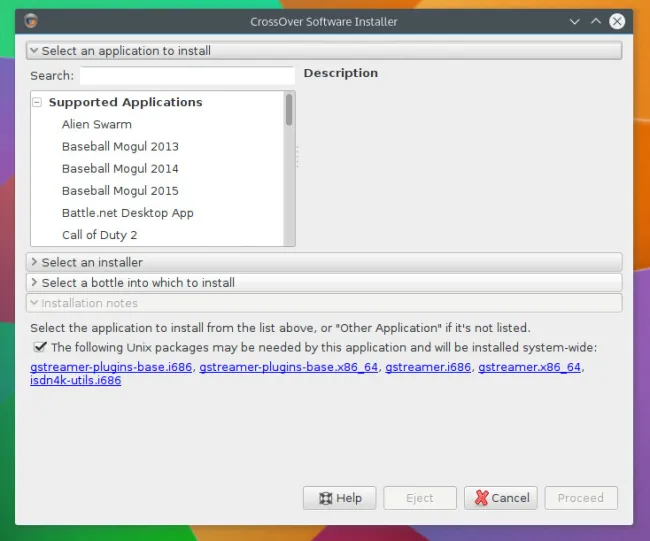650x541 pixels.
Task: Open the isdn4k-utils.i686 package link
Action: click(x=76, y=381)
